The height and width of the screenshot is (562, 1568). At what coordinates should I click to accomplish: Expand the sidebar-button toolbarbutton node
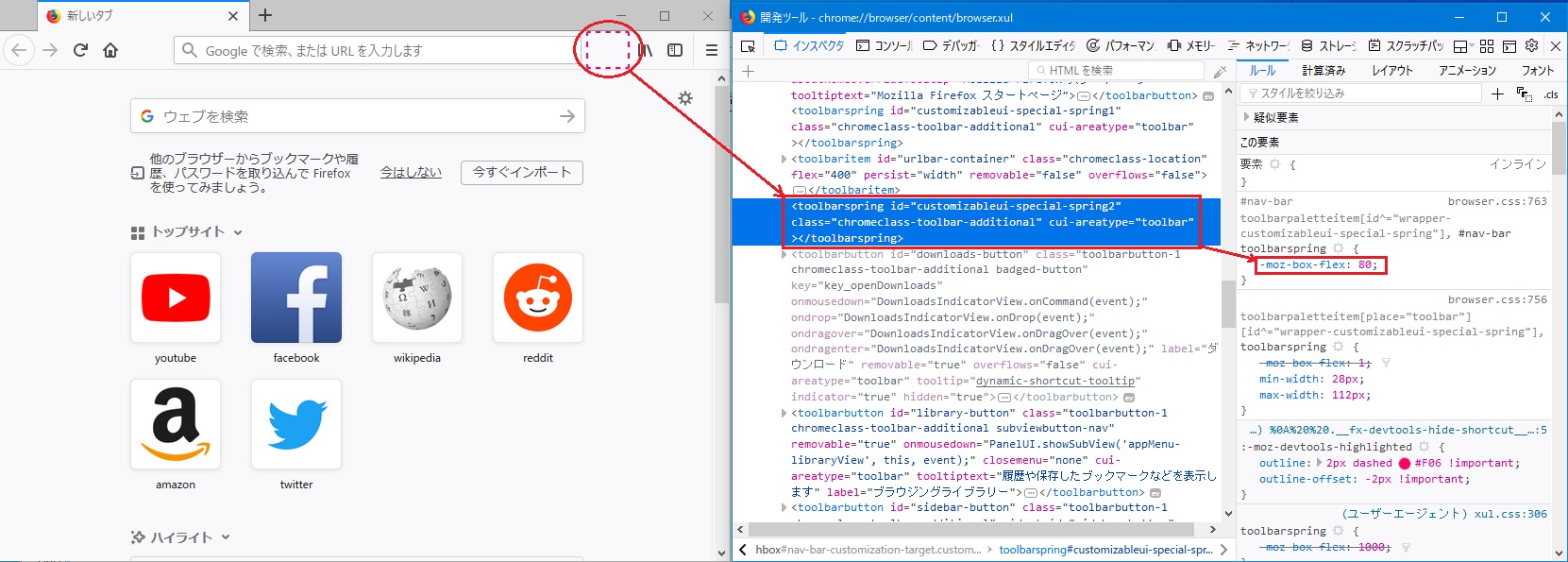[784, 508]
